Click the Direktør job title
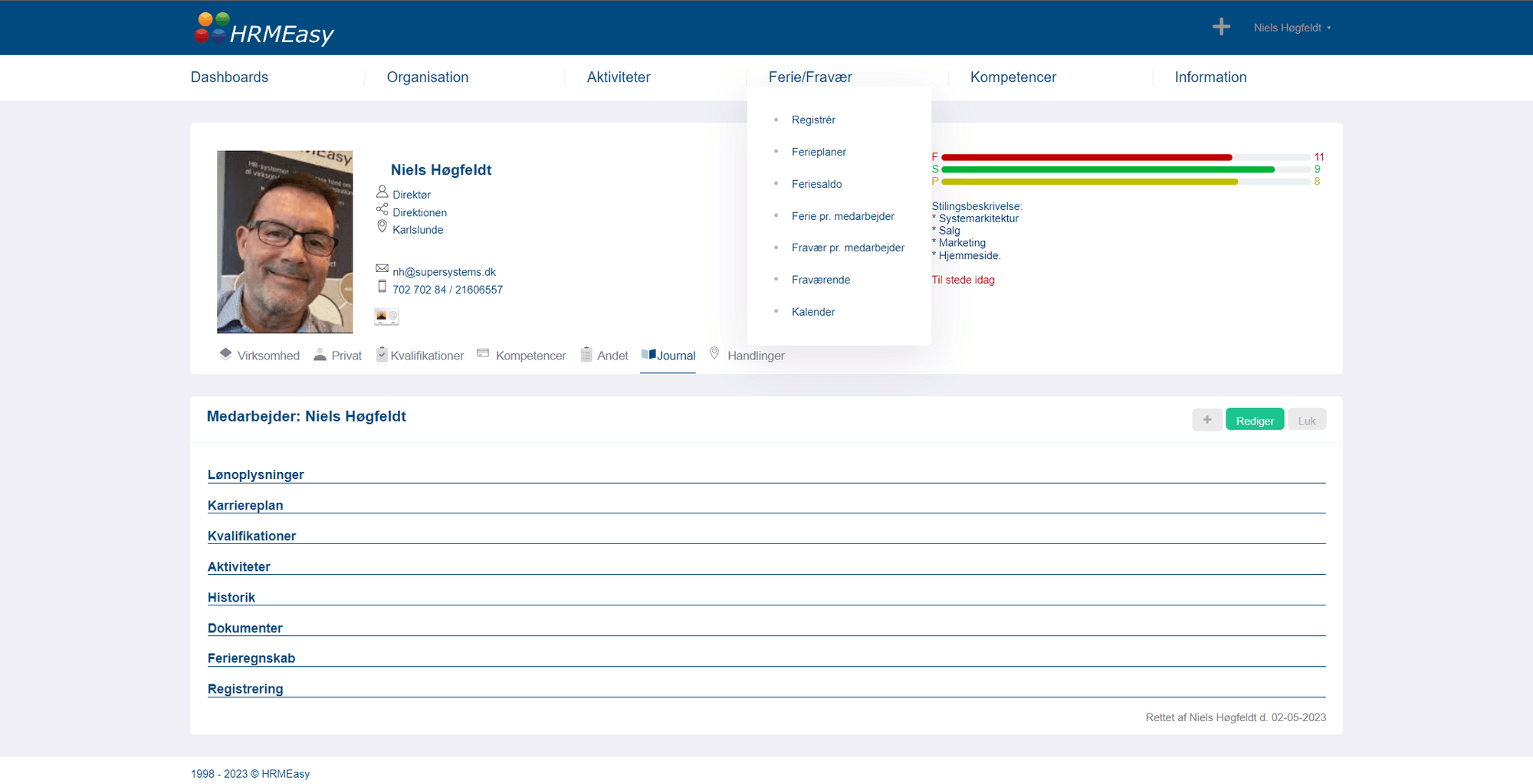The height and width of the screenshot is (784, 1533). tap(412, 195)
